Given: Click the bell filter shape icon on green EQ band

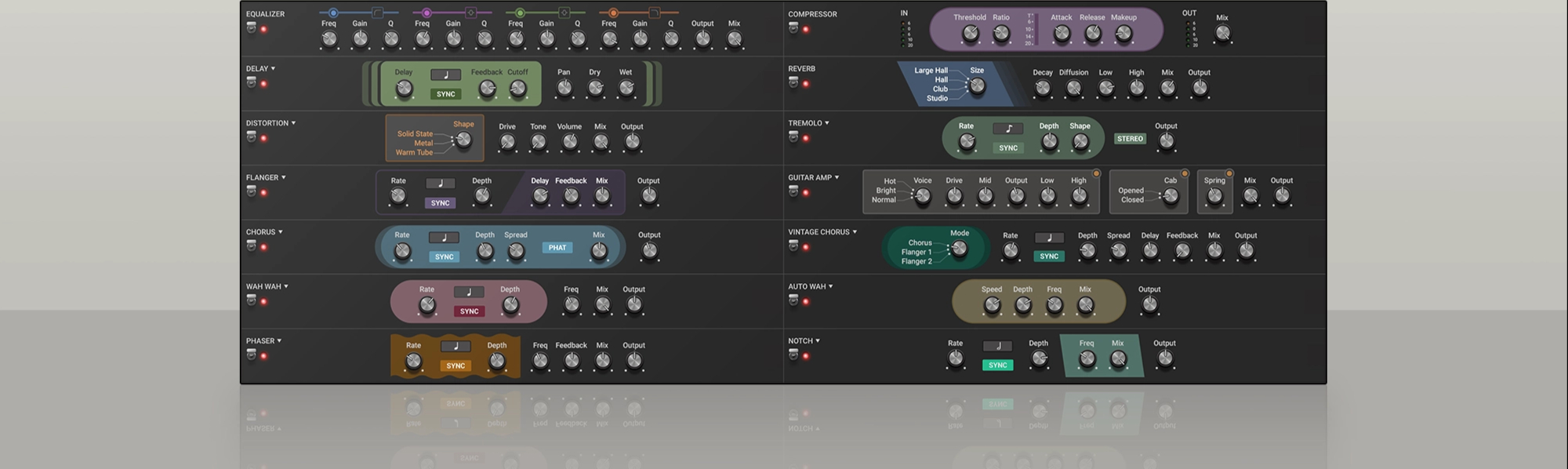Looking at the screenshot, I should click(x=564, y=13).
